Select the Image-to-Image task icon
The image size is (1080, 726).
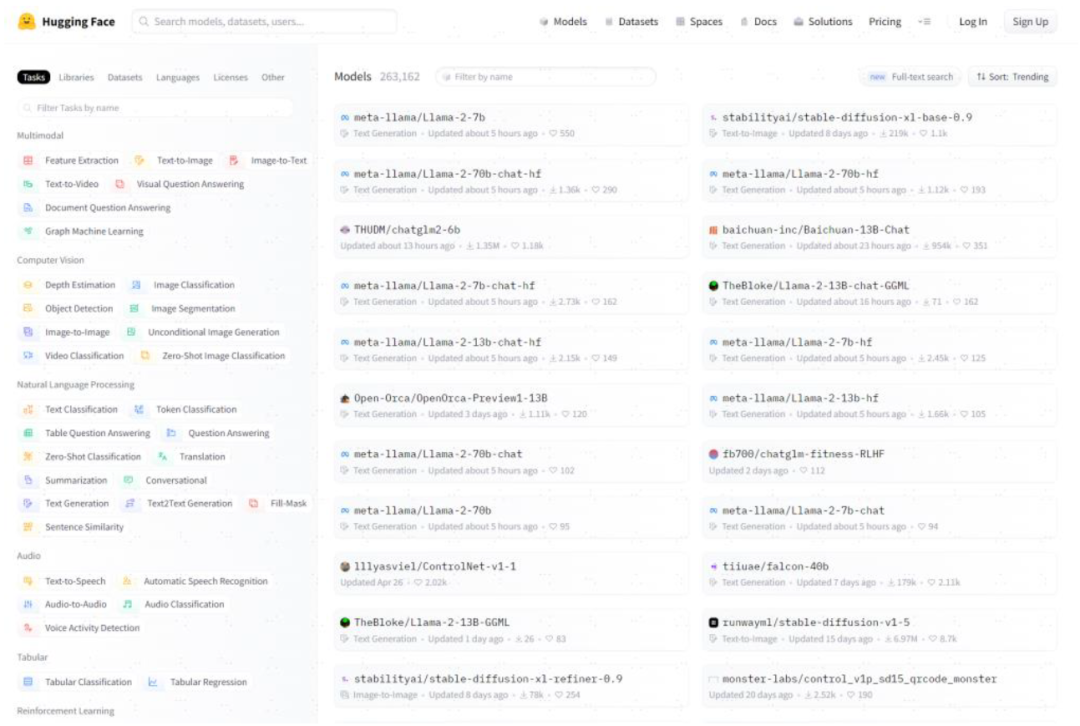[28, 332]
